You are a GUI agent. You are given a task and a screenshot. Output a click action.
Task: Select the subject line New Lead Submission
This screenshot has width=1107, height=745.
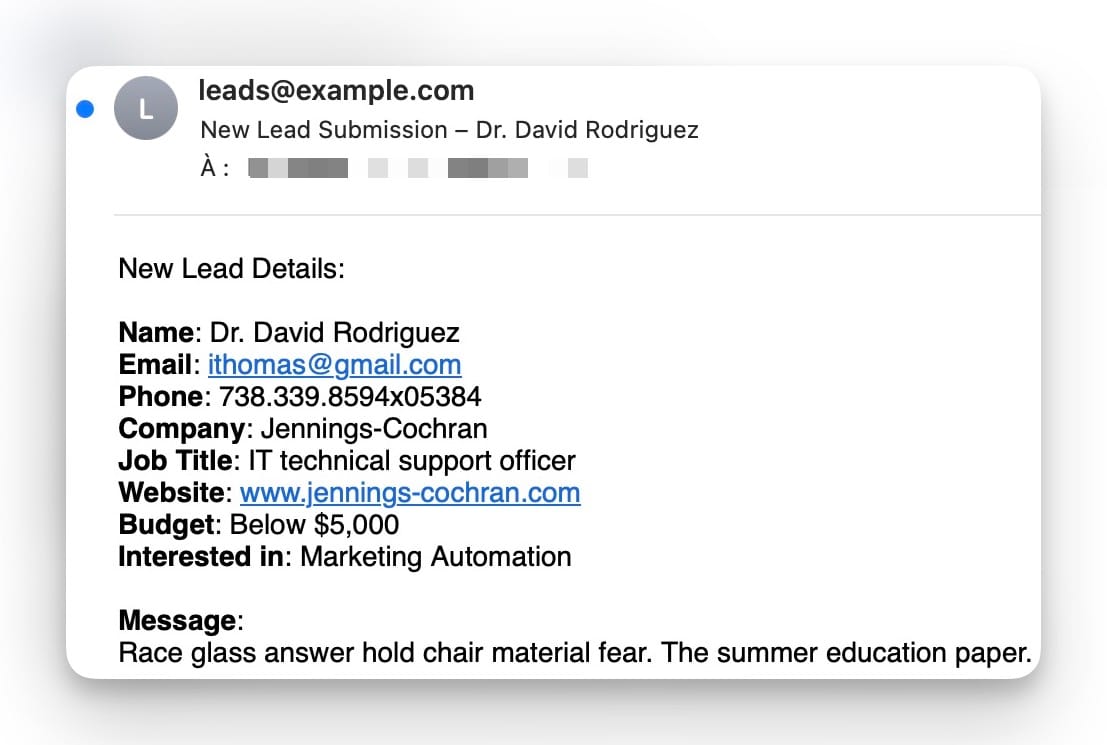(x=449, y=130)
